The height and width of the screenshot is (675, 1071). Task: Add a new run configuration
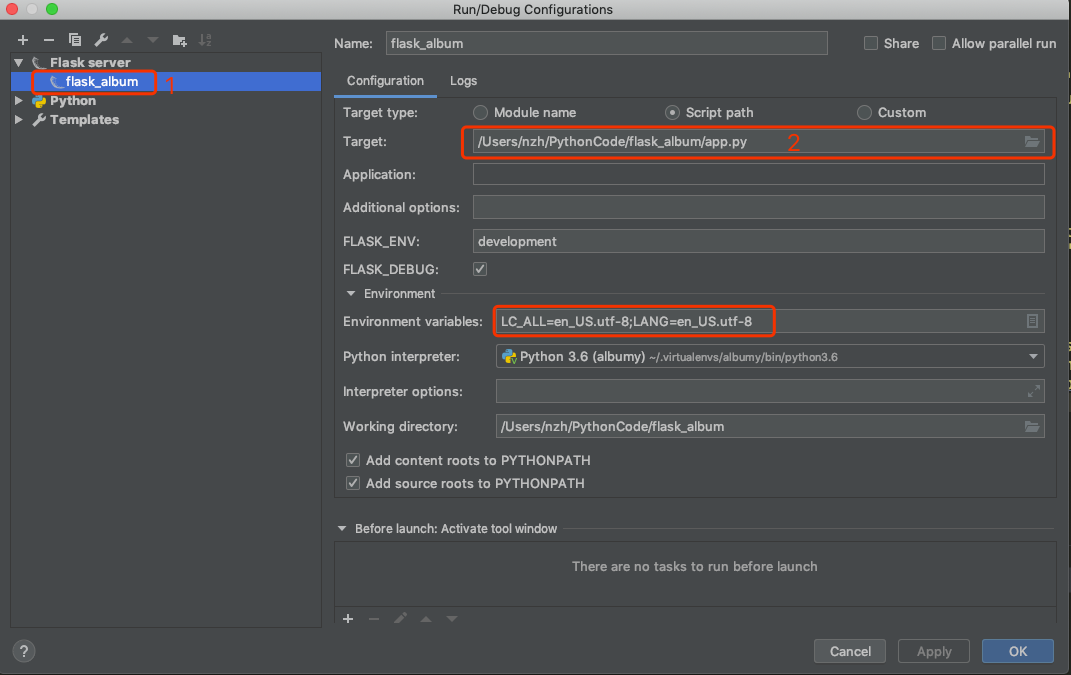[x=22, y=40]
